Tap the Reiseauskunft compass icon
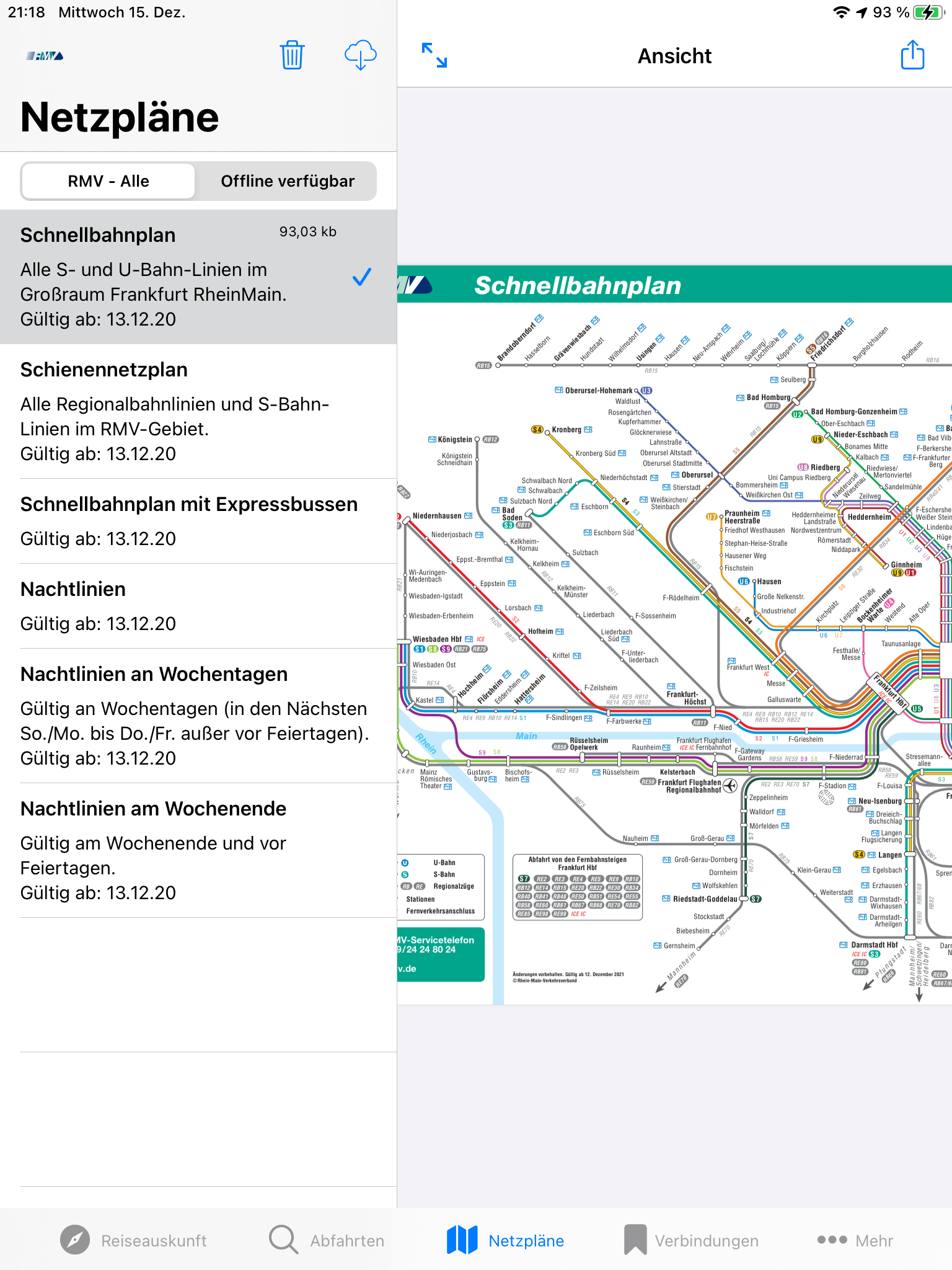The height and width of the screenshot is (1270, 952). coord(75,1240)
